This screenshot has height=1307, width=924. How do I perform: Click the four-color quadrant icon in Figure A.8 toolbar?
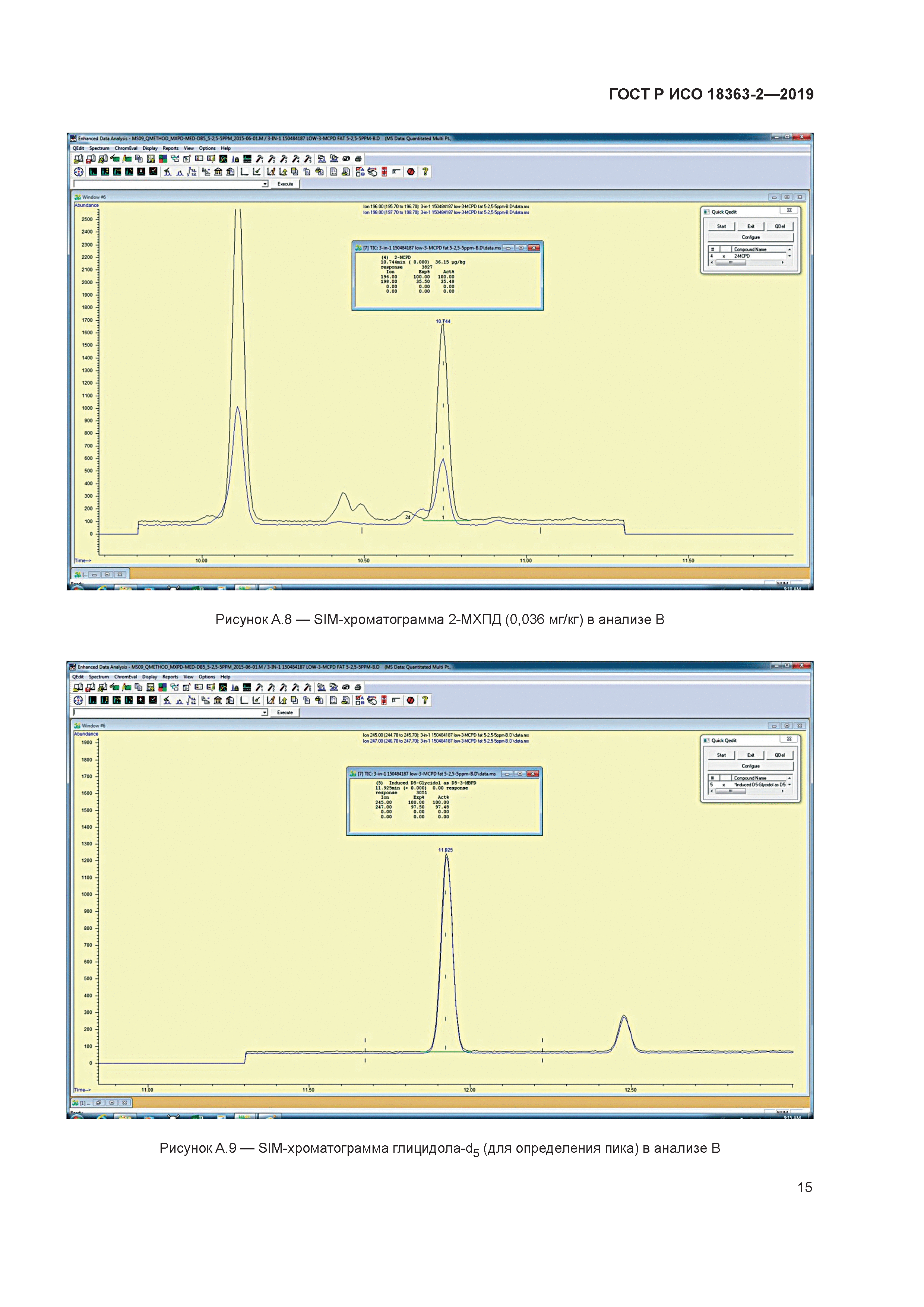click(163, 159)
